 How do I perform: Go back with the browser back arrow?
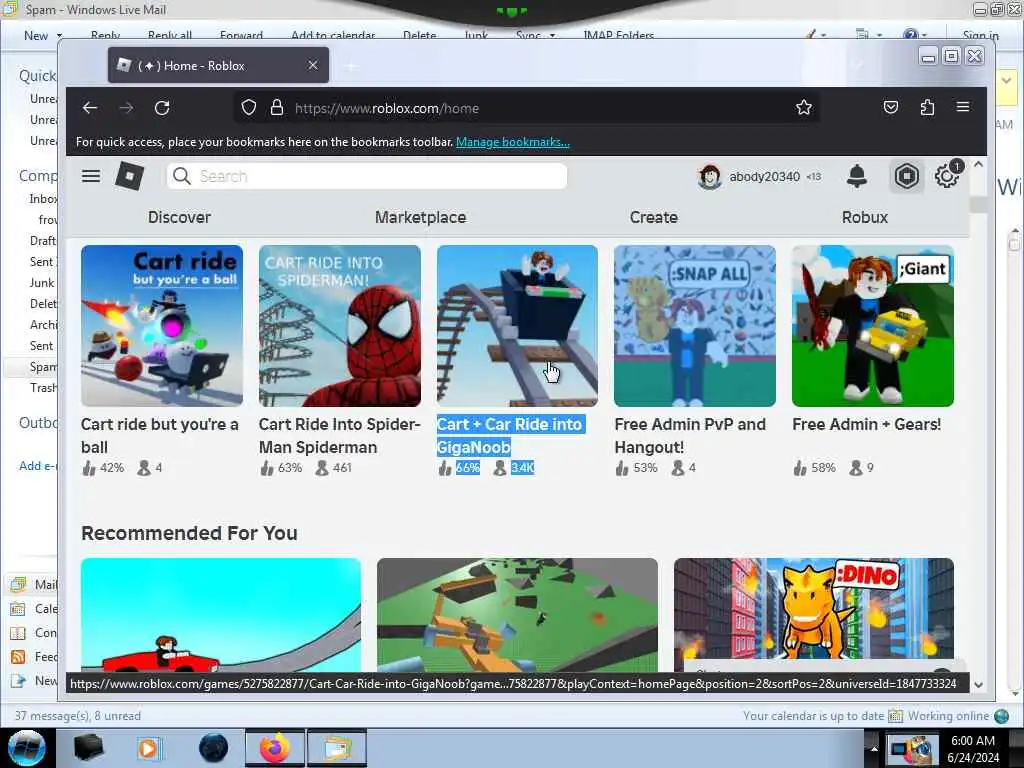pyautogui.click(x=90, y=108)
